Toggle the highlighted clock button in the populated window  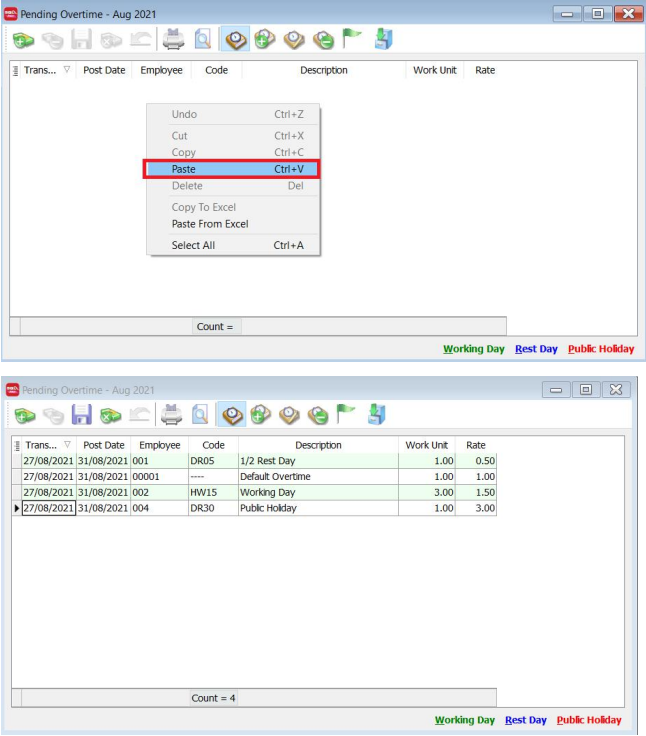[x=232, y=414]
